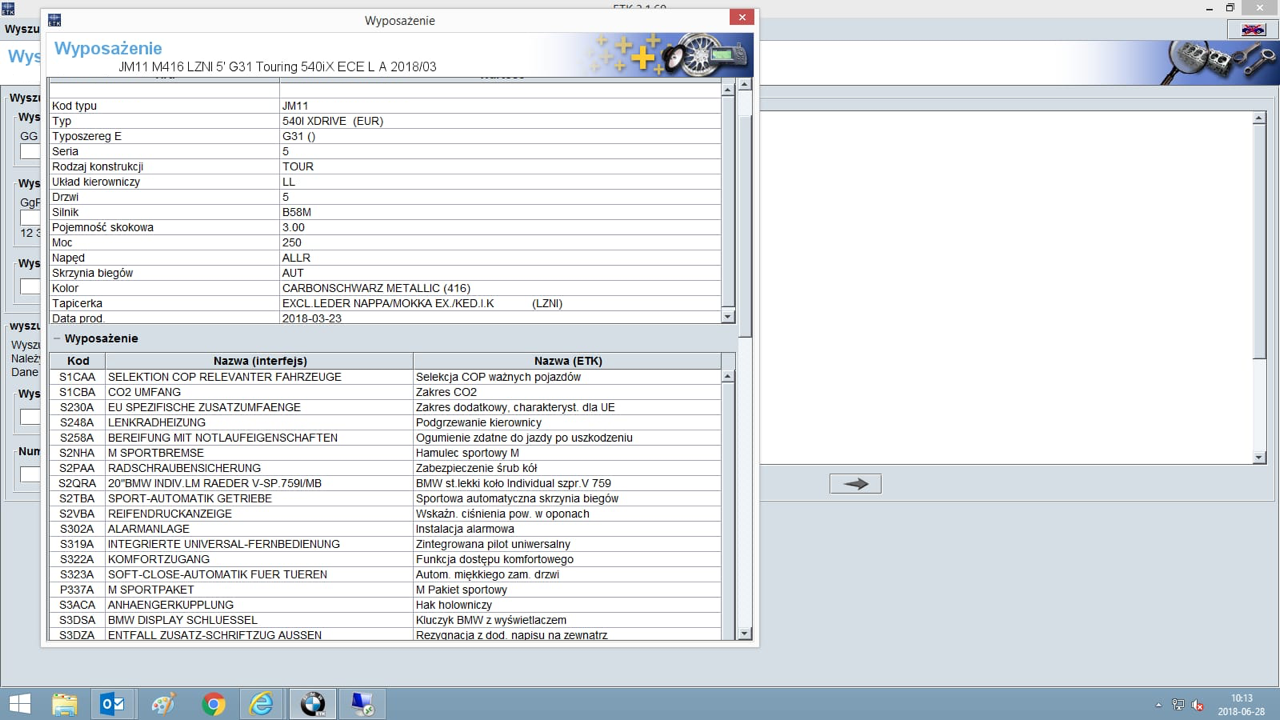Select the BMW DISPLAY SCHLUESSEL entry
The image size is (1280, 720).
182,620
